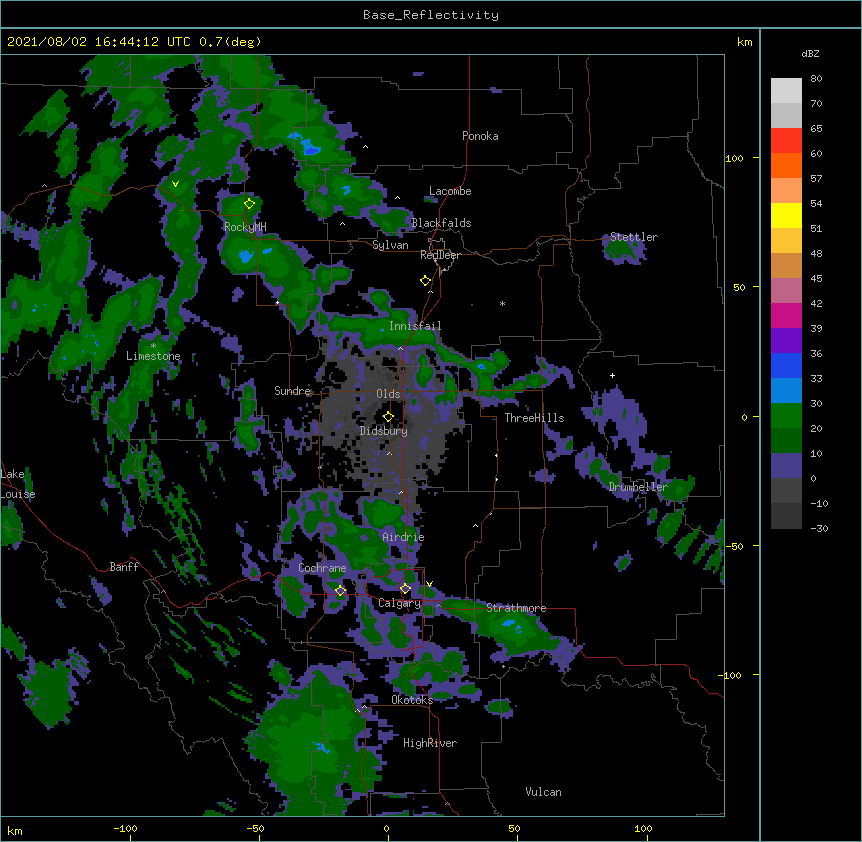Select the 33-36 dBZ blue swatch

click(x=786, y=365)
